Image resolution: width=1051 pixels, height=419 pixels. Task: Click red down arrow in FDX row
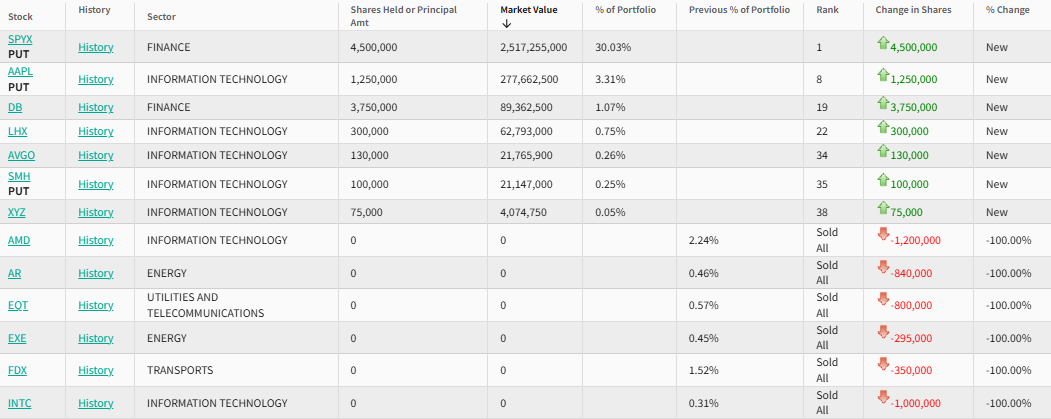(883, 364)
